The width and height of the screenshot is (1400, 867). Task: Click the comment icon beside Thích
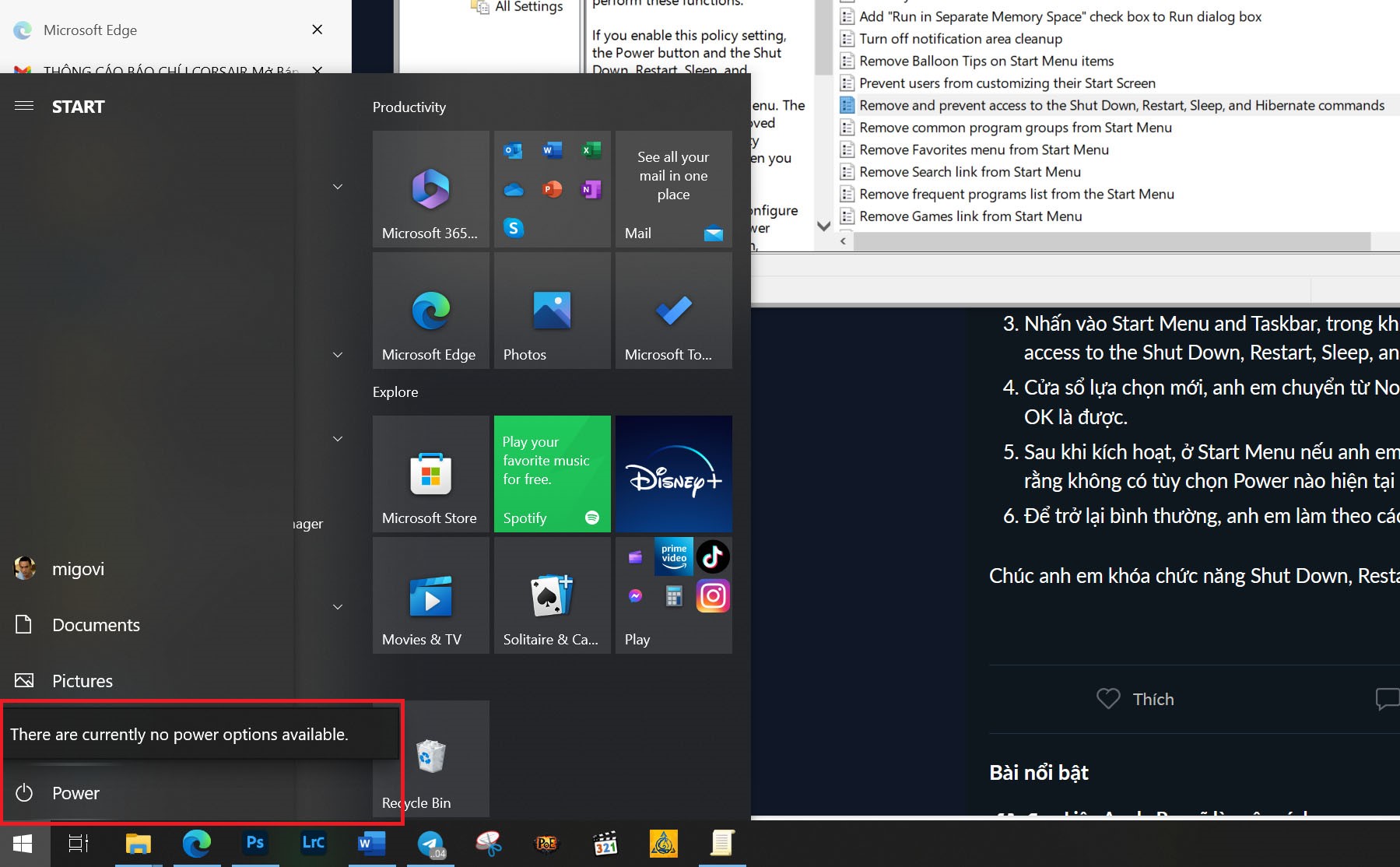click(1388, 699)
